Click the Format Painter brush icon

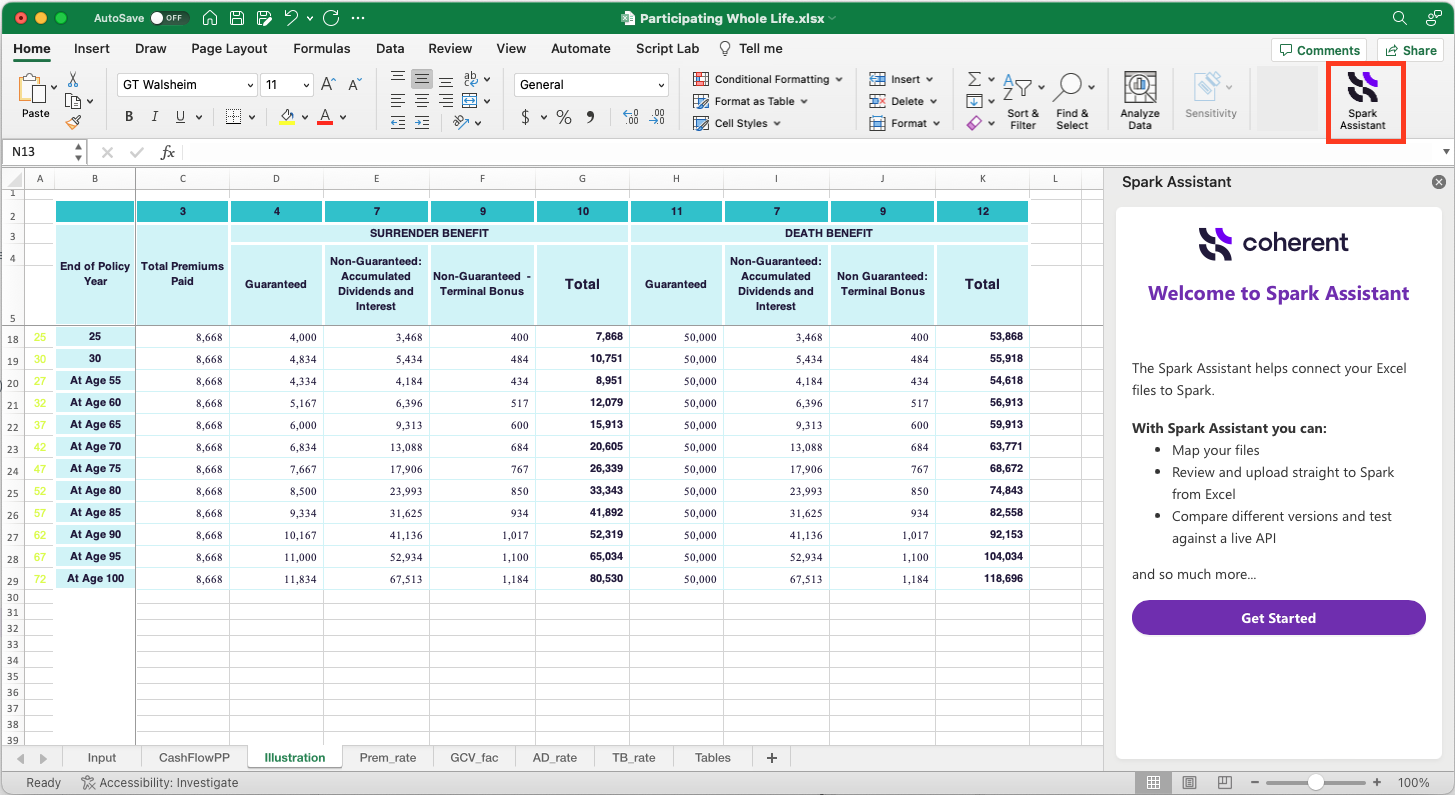73,122
